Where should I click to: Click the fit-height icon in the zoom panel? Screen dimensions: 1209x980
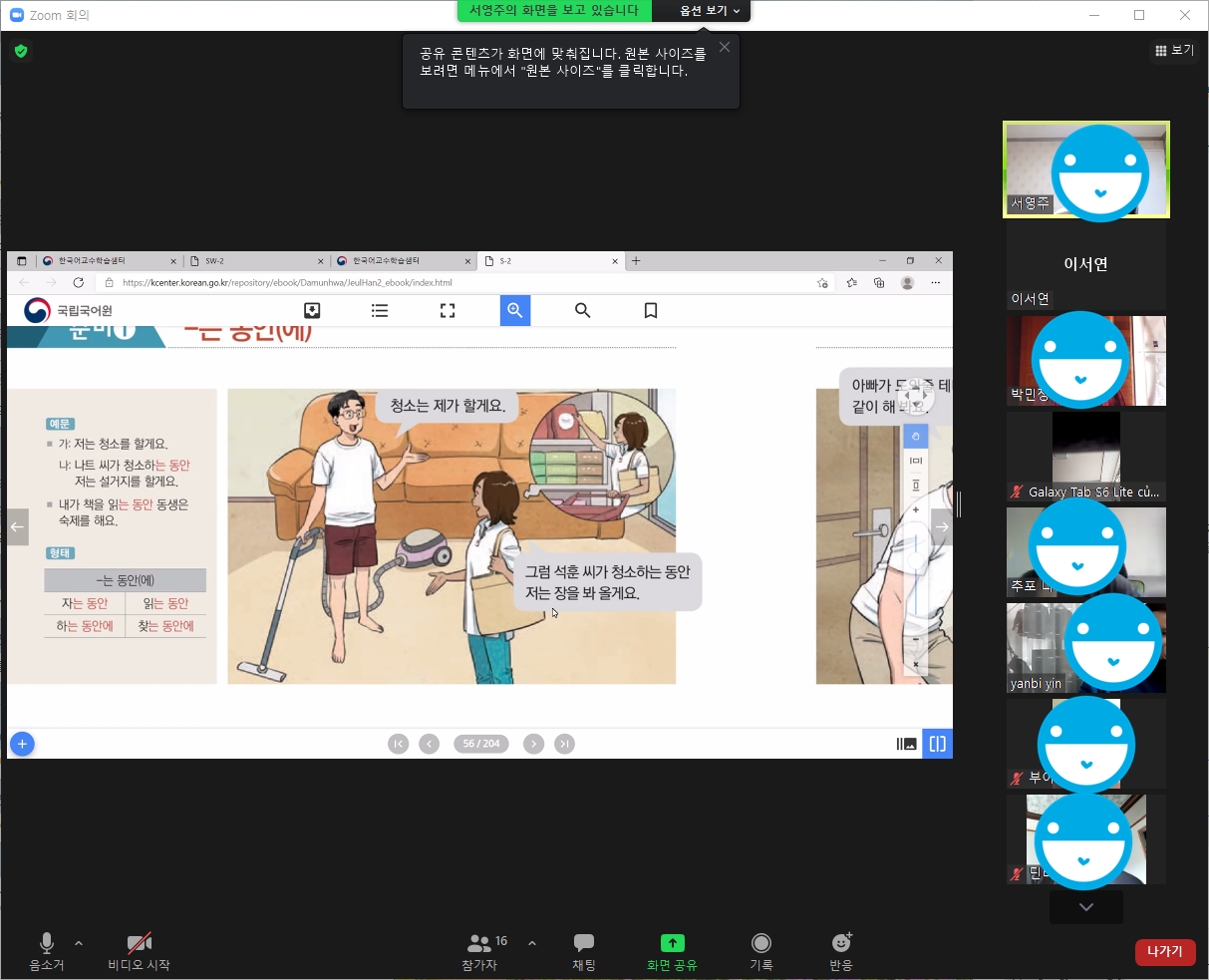[916, 486]
